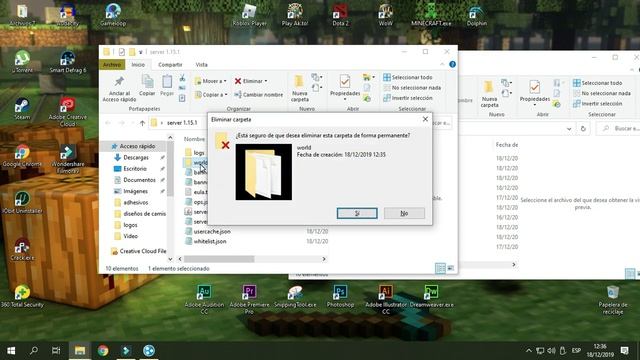640x360 pixels.
Task: Open the Windows Start menu
Action: click(11, 351)
